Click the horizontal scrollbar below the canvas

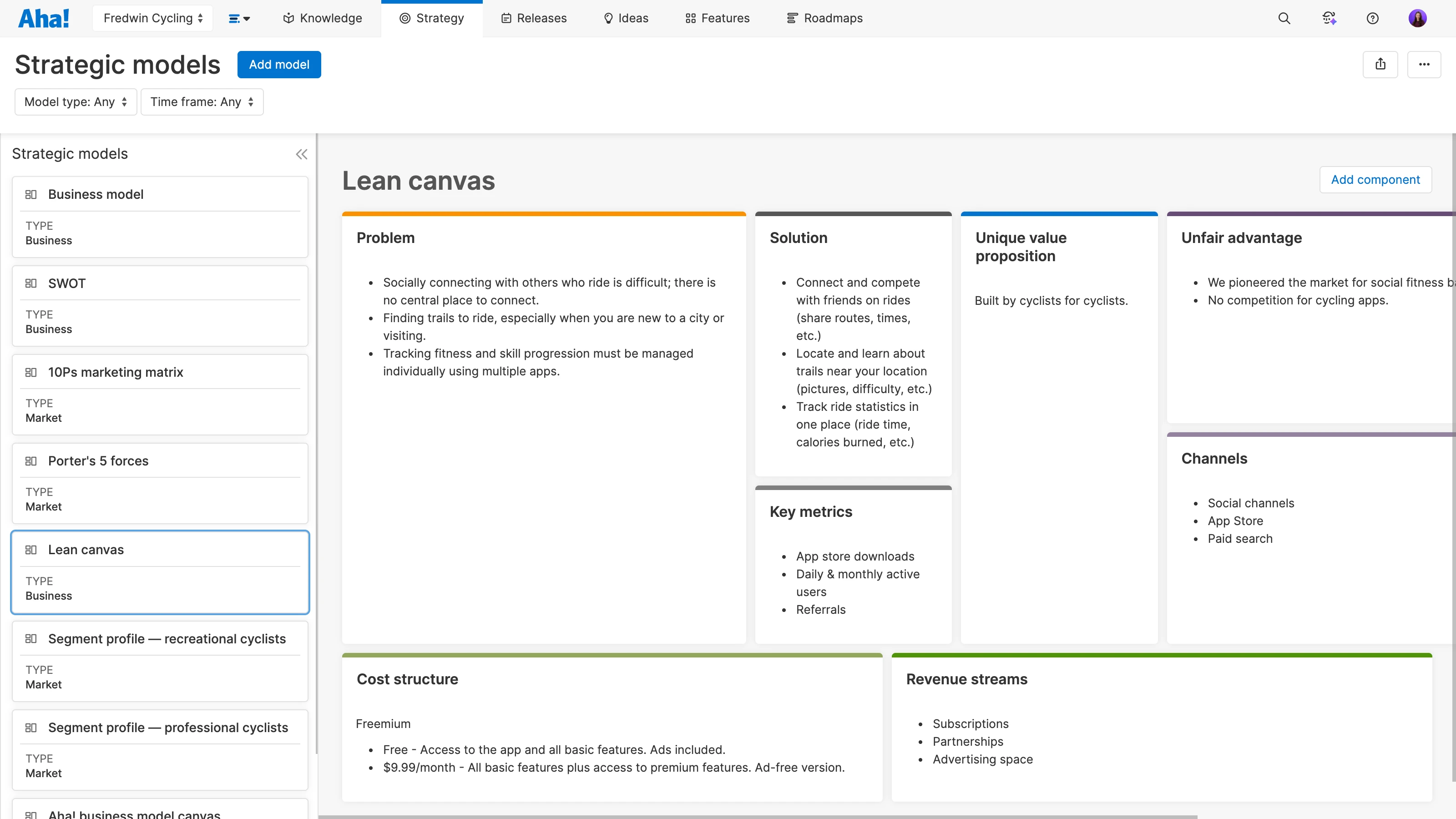pyautogui.click(x=758, y=816)
